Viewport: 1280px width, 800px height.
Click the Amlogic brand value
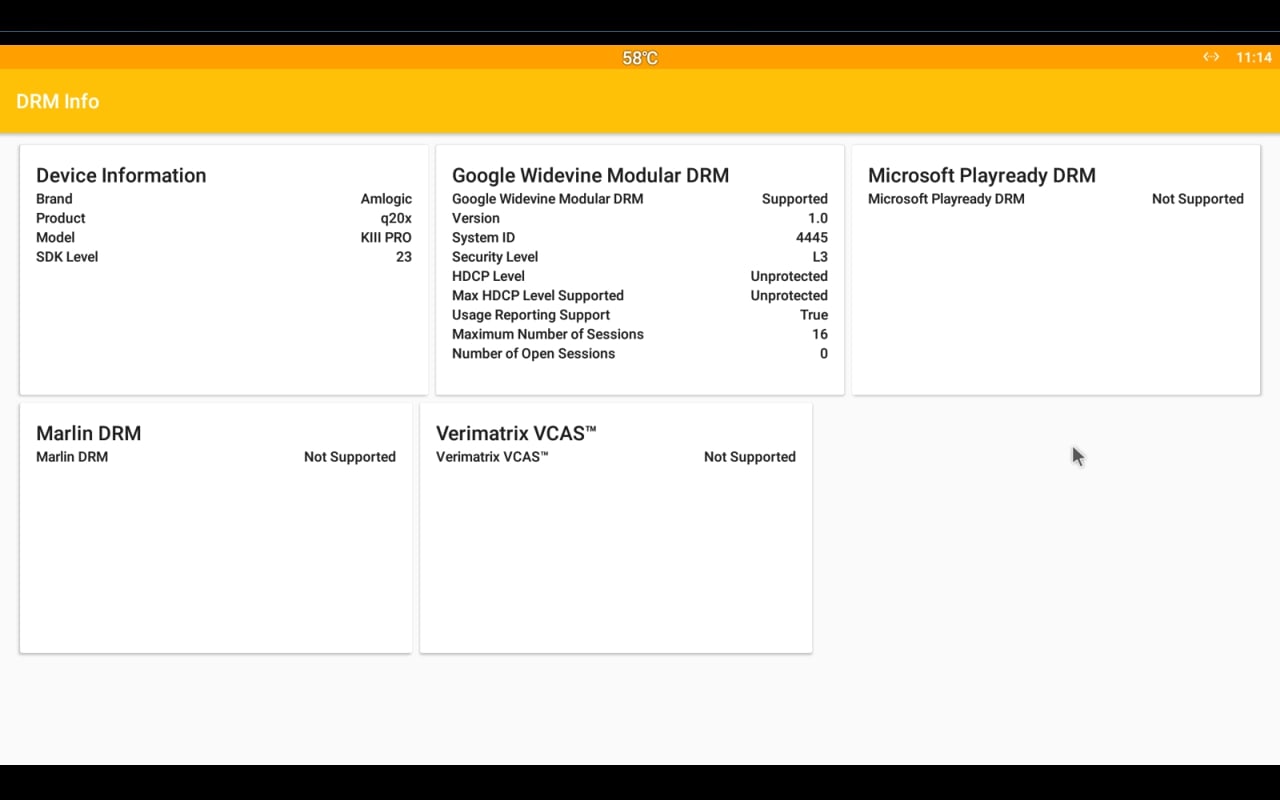pos(386,198)
